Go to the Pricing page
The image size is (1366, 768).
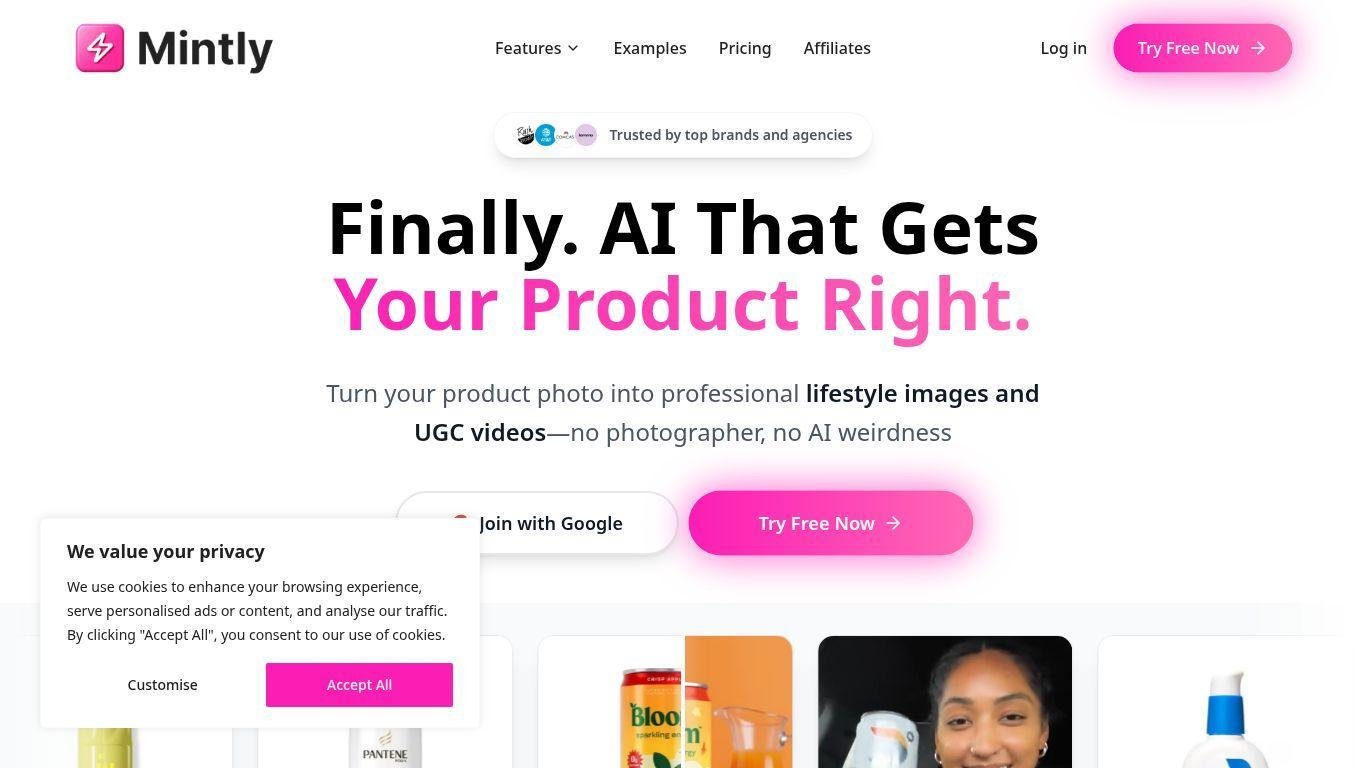pos(745,48)
